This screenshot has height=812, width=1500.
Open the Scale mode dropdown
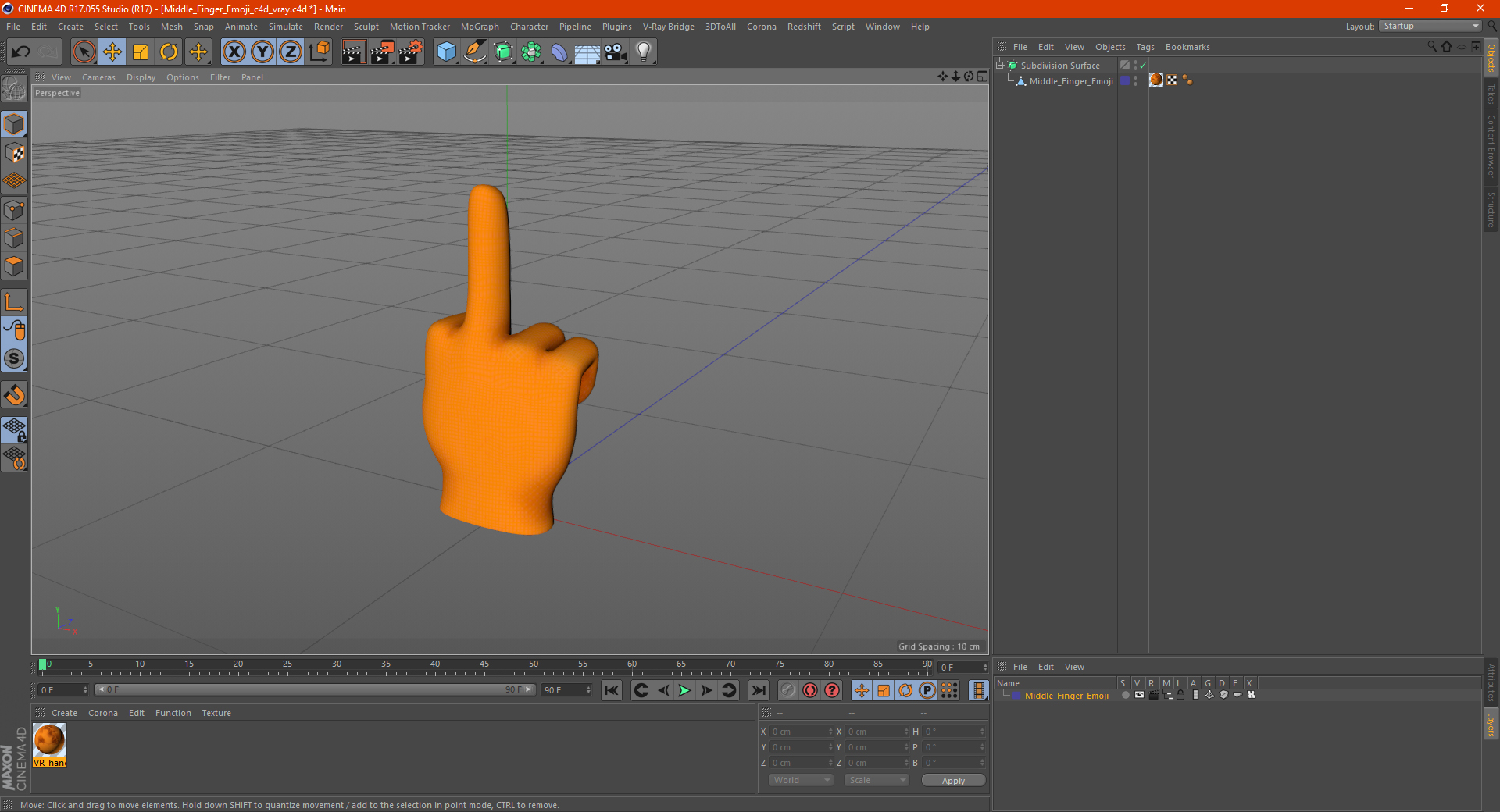[x=876, y=780]
